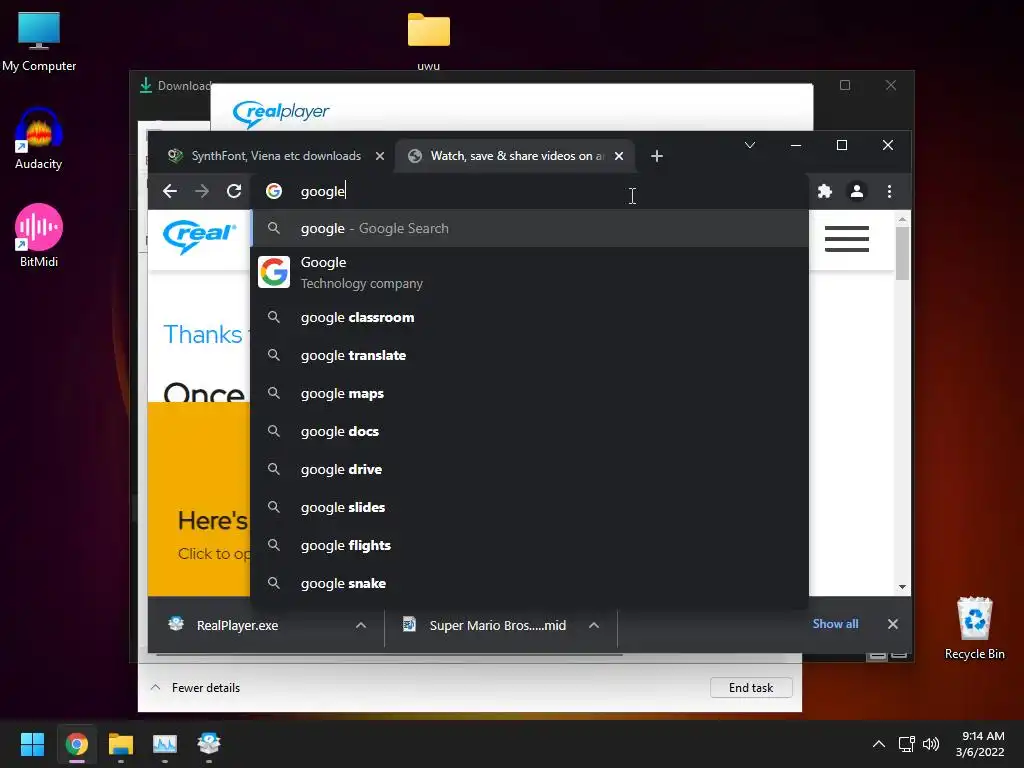Click the RealPlayer installer icon in the taskbar
Image resolution: width=1024 pixels, height=768 pixels.
(209, 744)
